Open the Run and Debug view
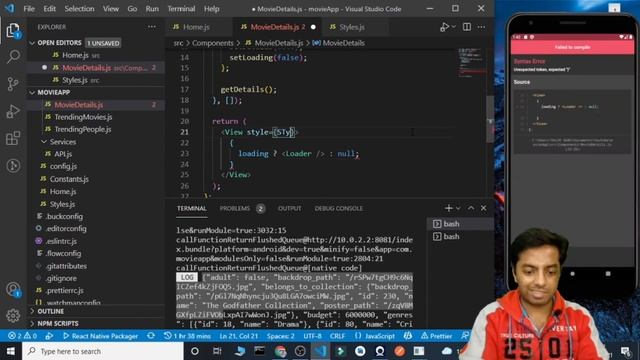 pos(13,111)
